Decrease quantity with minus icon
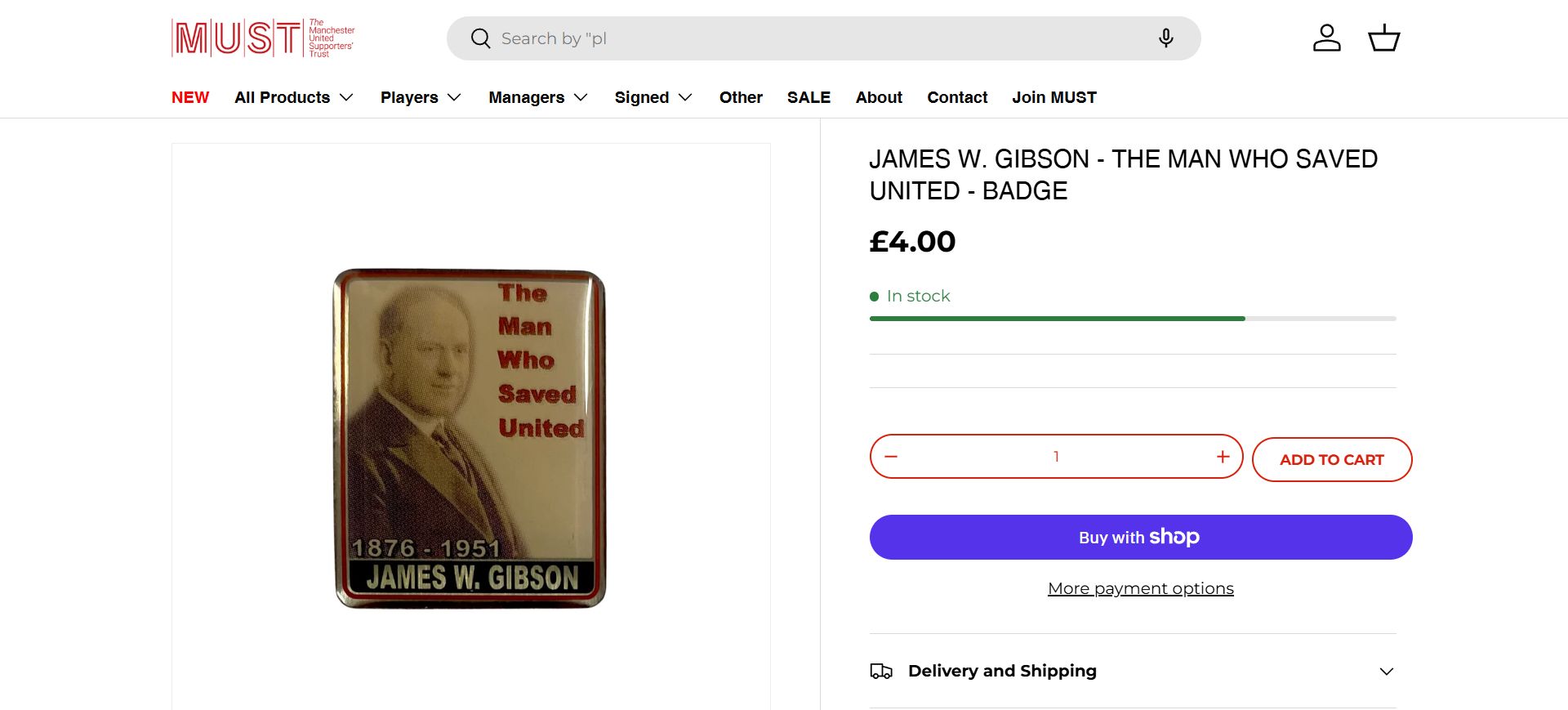This screenshot has height=710, width=1568. (891, 457)
